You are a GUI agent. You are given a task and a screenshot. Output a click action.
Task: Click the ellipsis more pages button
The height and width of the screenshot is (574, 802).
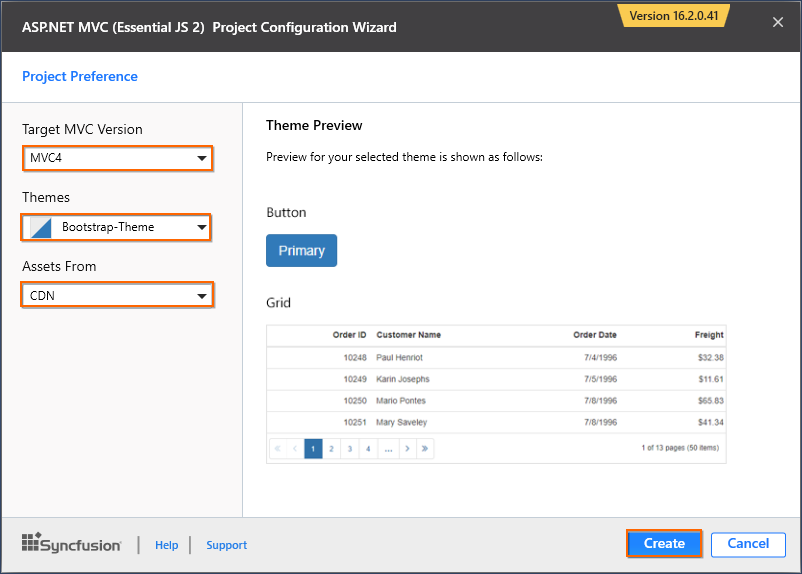[387, 449]
